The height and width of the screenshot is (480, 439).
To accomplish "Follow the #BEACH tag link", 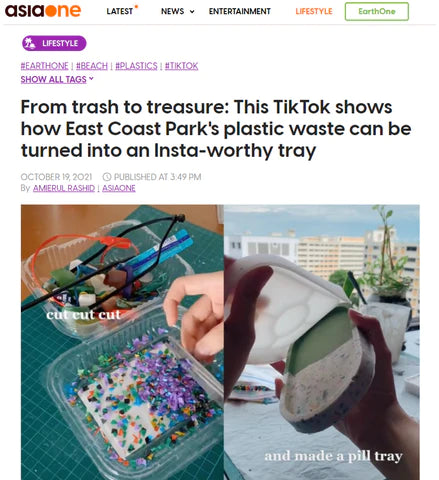I will coord(92,66).
